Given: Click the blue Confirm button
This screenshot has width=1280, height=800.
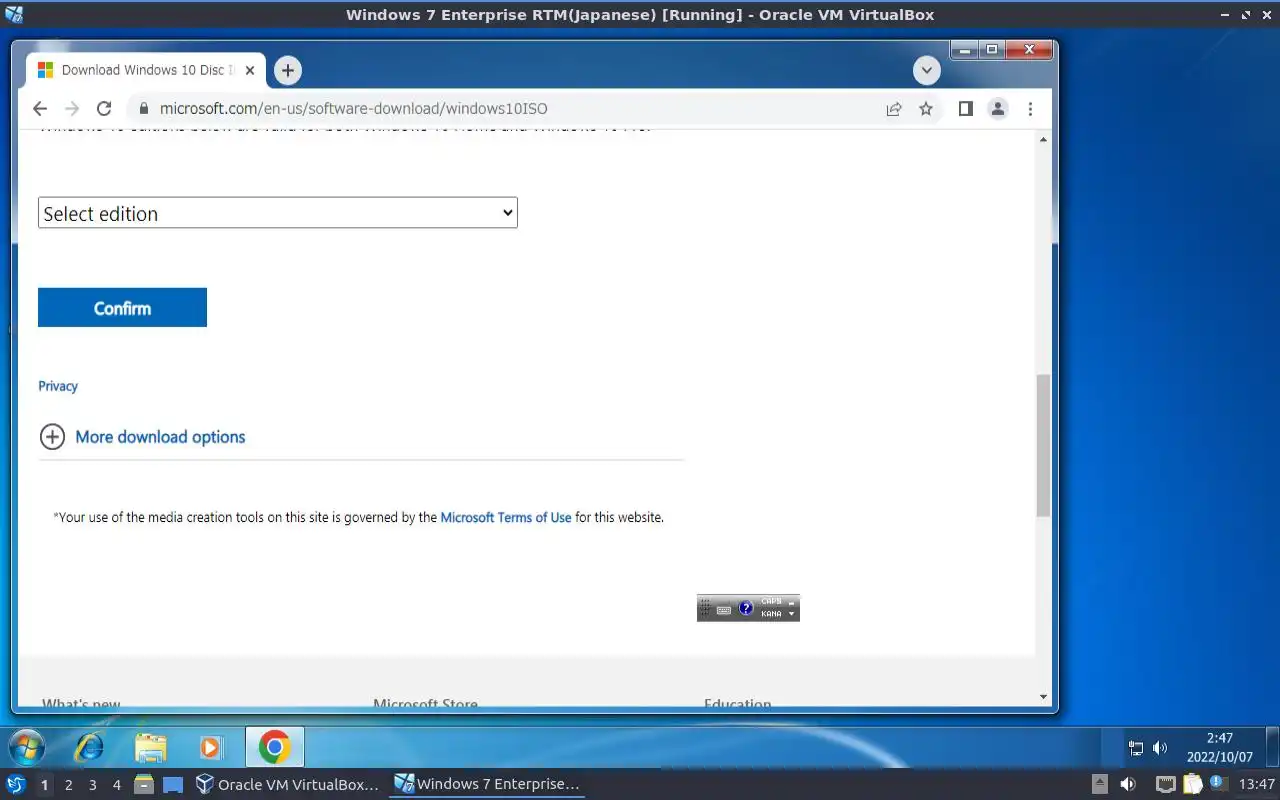Looking at the screenshot, I should coord(122,308).
